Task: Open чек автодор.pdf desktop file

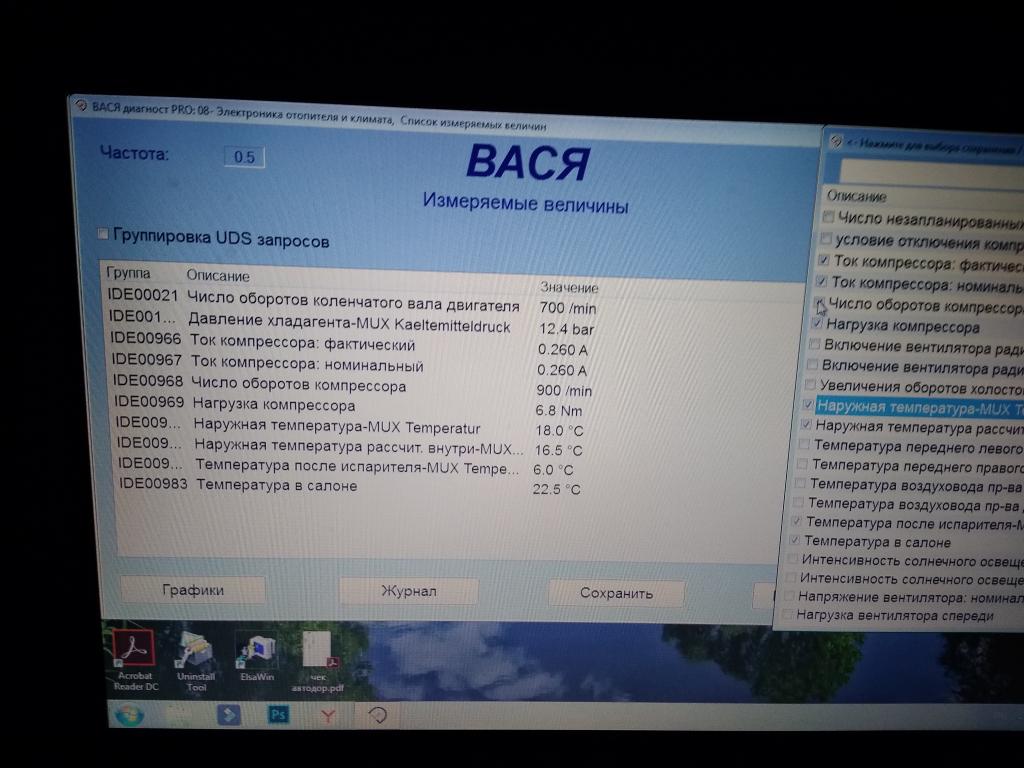Action: click(x=318, y=662)
